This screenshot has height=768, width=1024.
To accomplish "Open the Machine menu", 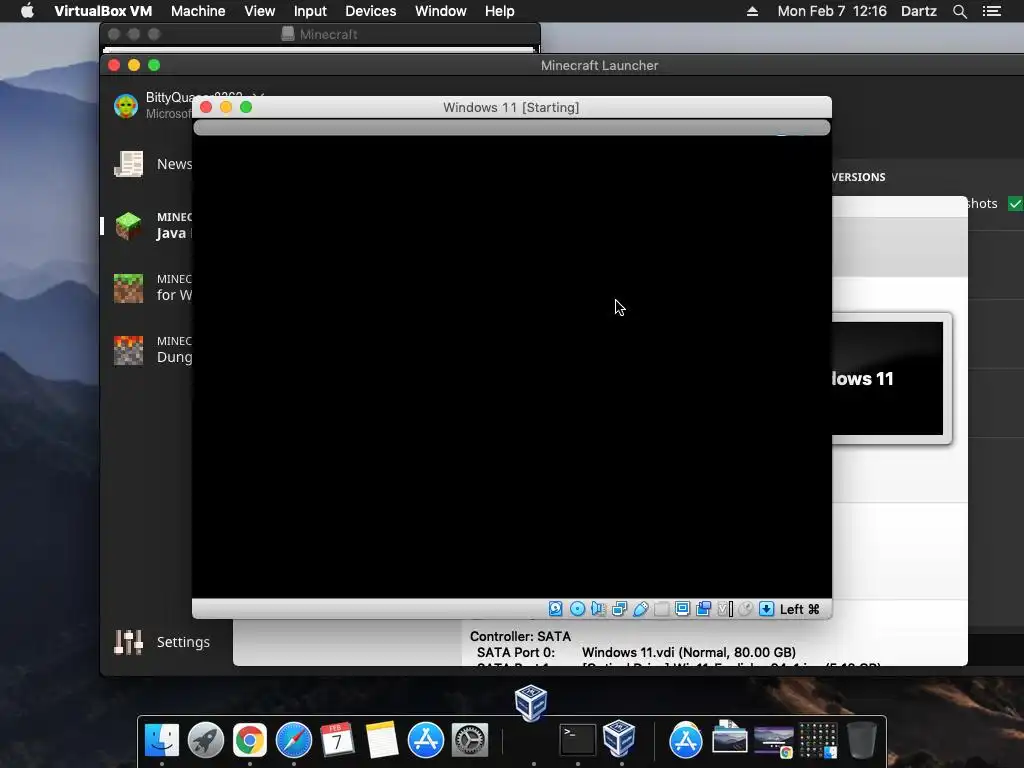I will click(198, 11).
